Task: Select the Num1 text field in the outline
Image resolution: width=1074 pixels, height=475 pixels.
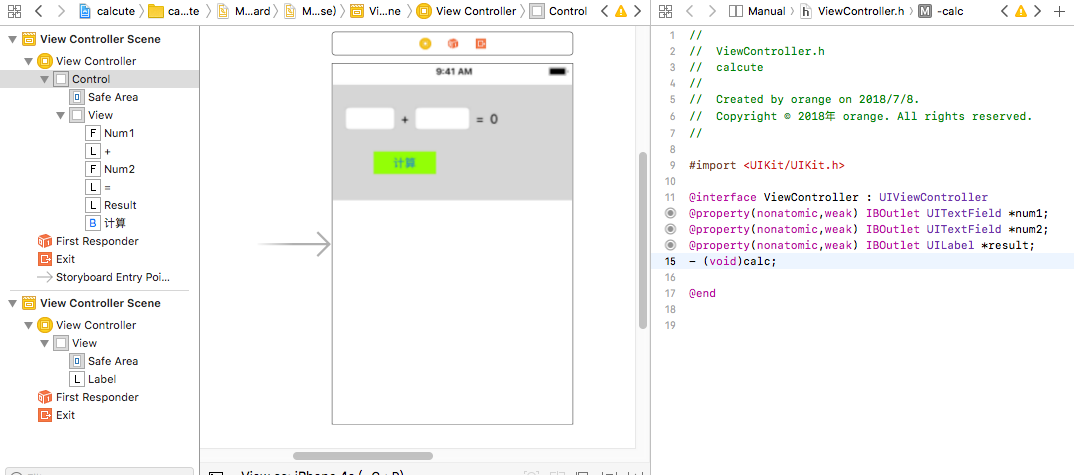Action: click(x=110, y=133)
